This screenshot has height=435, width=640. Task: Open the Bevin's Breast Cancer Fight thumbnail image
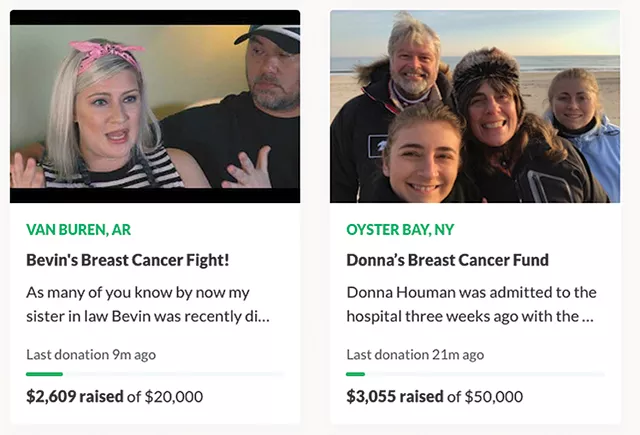pyautogui.click(x=155, y=106)
